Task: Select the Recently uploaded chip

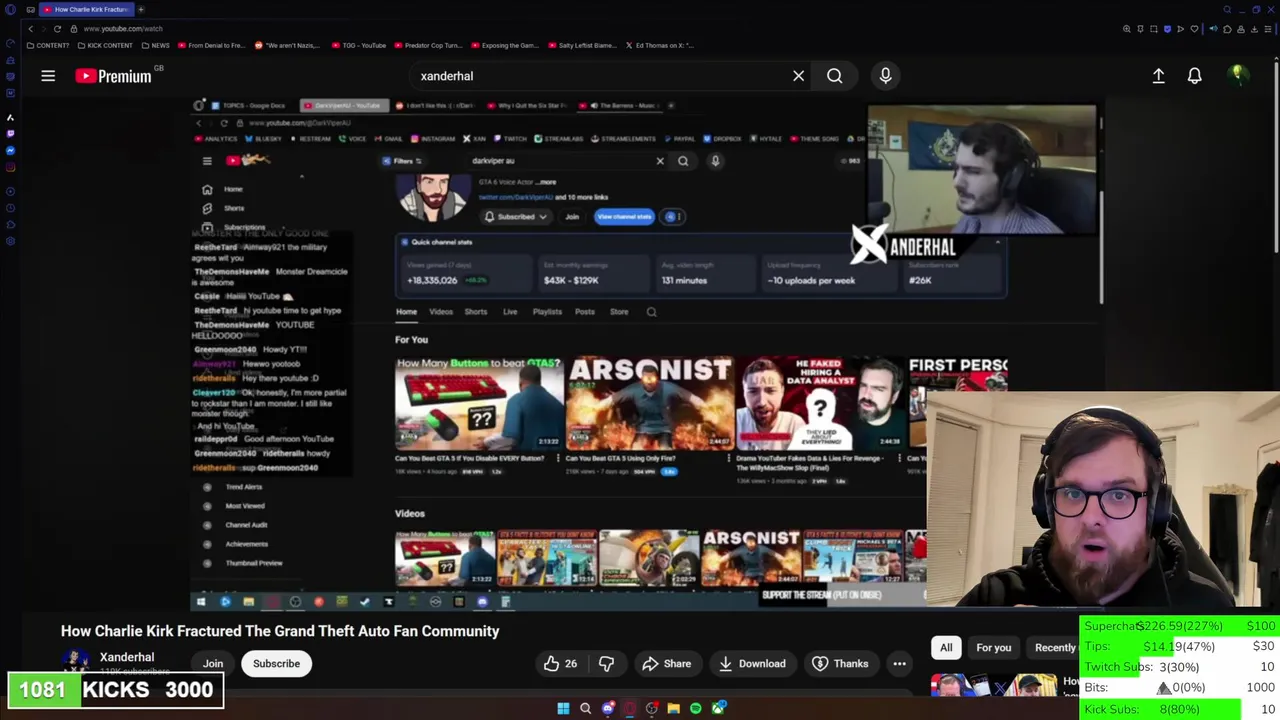Action: [x=1053, y=648]
